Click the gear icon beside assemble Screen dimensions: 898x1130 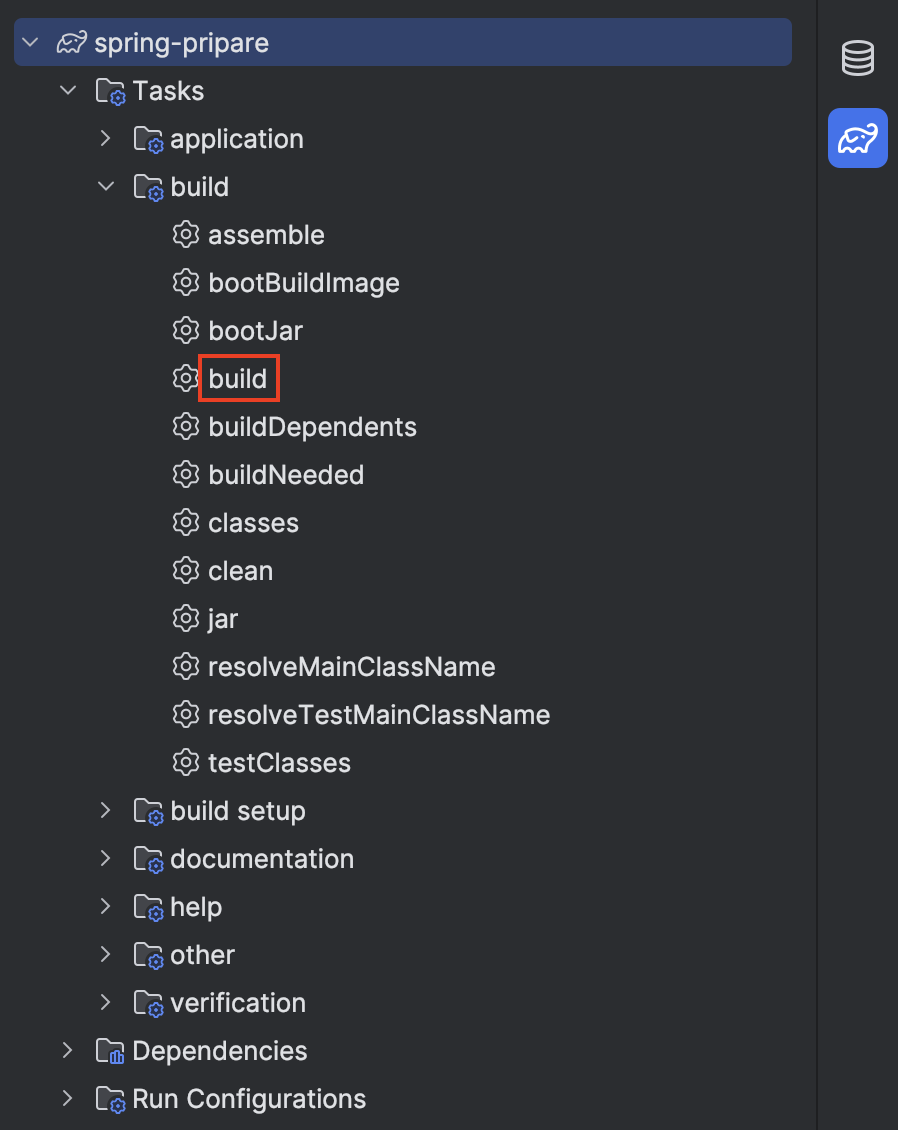(185, 235)
